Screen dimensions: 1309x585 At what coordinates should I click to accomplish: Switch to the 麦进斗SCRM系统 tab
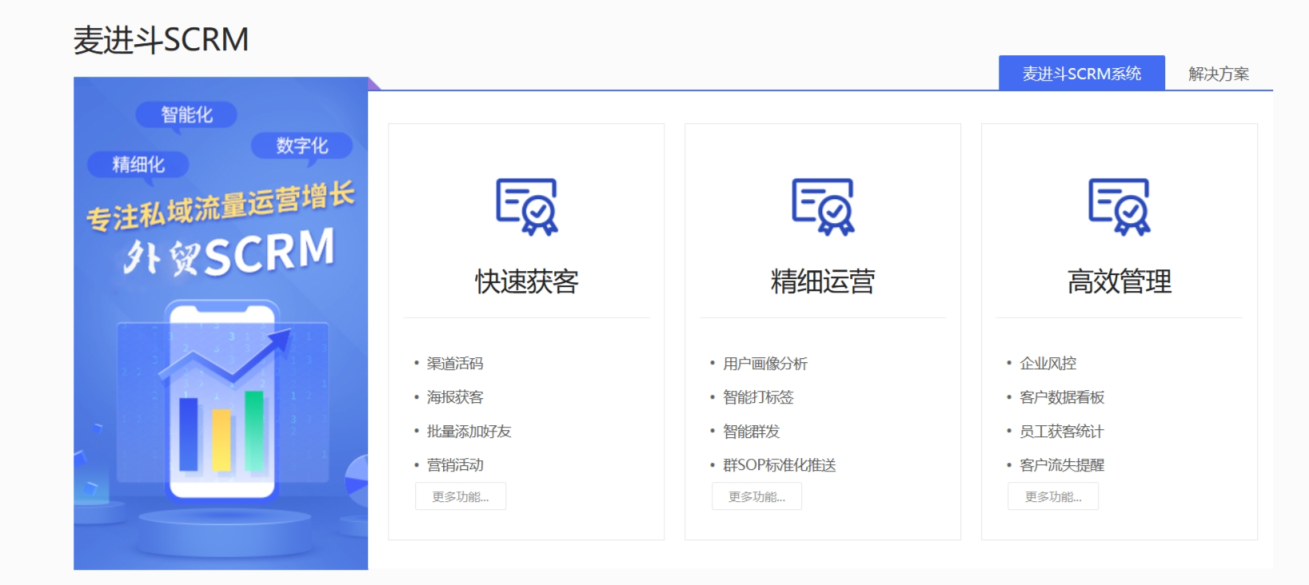tap(1081, 74)
